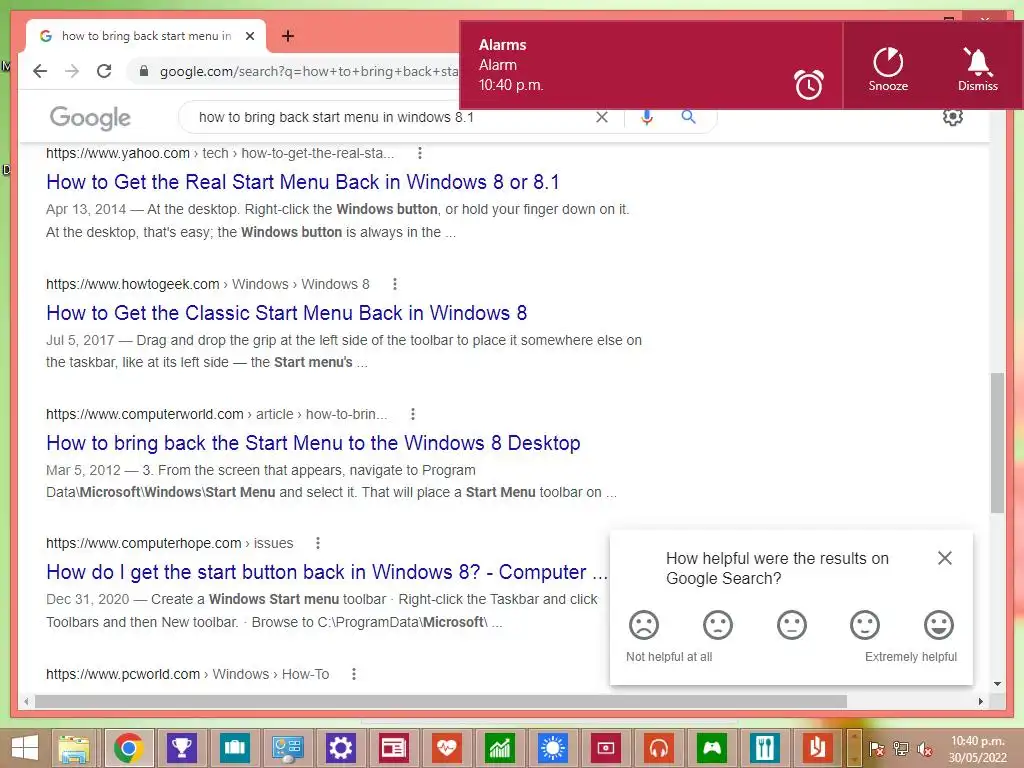Select the slightly smiling face rating
1024x768 pixels.
pyautogui.click(x=865, y=625)
